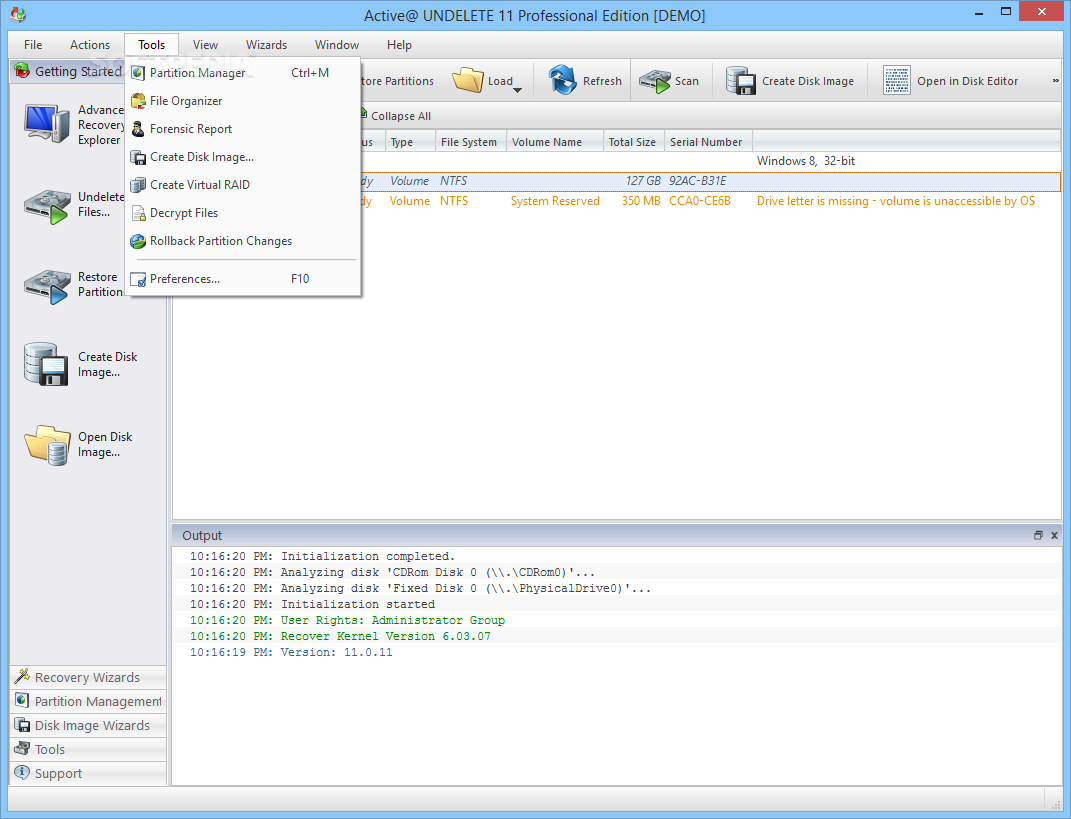The image size is (1071, 819).
Task: Click the Rollback Partition Changes globe icon
Action: (138, 241)
